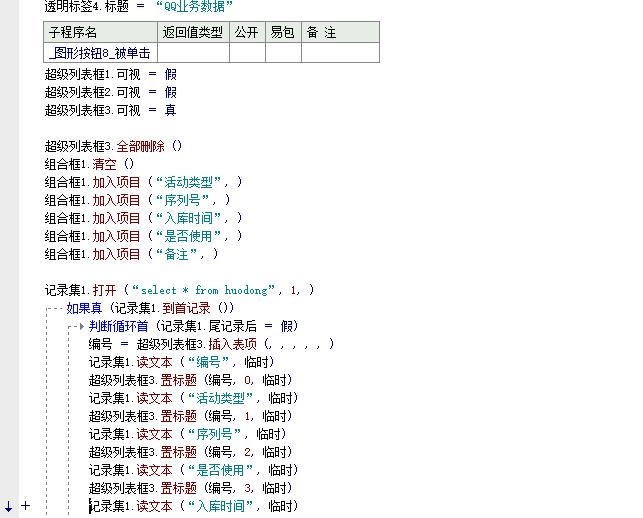Click the plus icon in the left gutter
Viewport: 643px width, 518px height.
coord(25,505)
